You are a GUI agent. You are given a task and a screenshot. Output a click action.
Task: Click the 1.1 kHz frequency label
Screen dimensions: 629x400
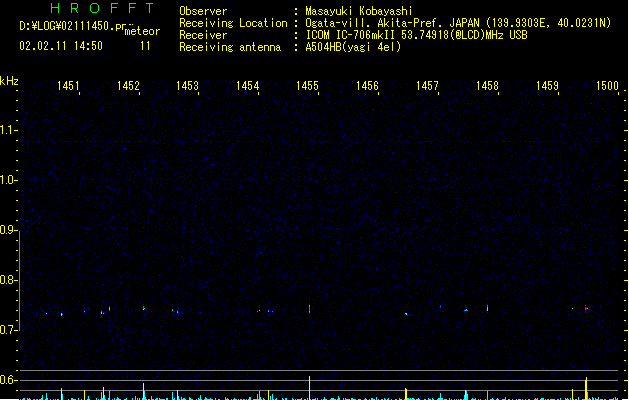tap(7, 130)
